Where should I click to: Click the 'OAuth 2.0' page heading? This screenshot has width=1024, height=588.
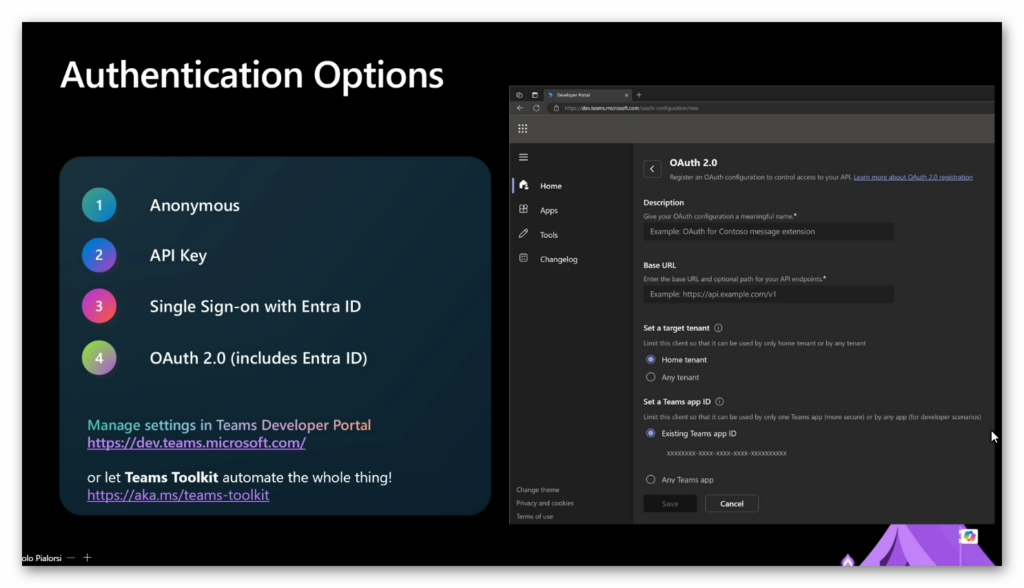693,163
